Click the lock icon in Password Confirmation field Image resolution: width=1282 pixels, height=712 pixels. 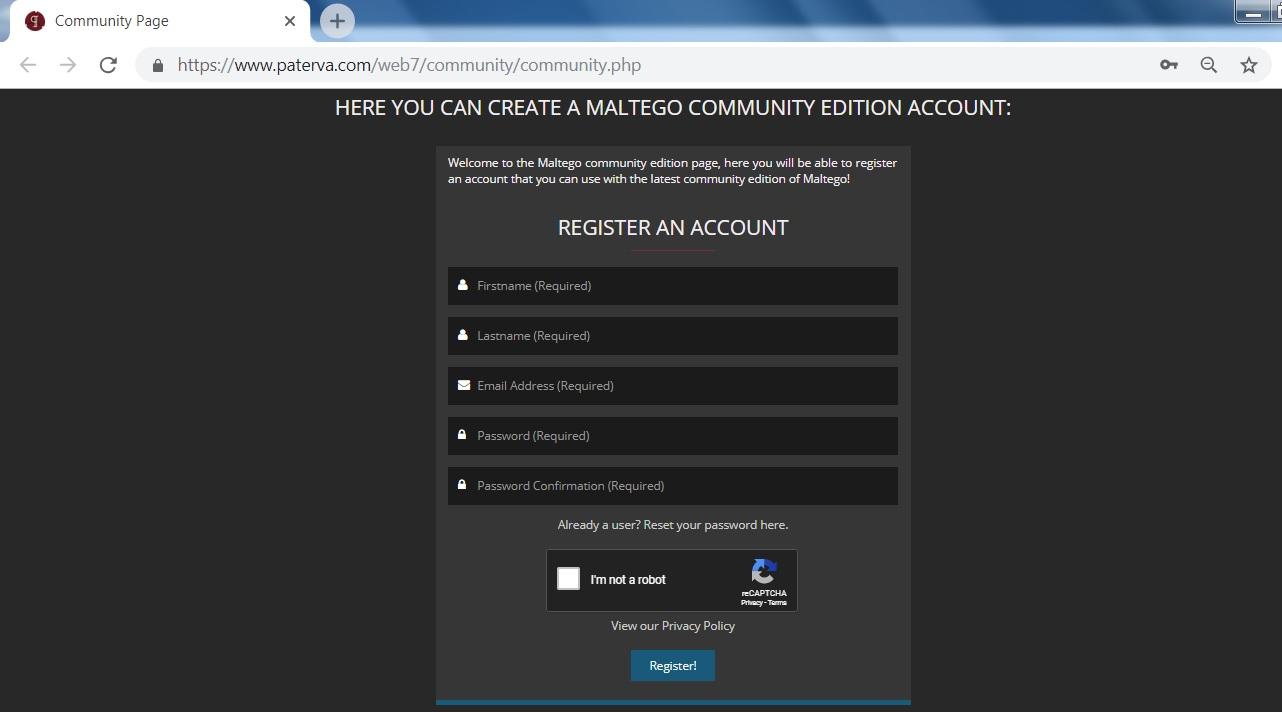click(462, 485)
